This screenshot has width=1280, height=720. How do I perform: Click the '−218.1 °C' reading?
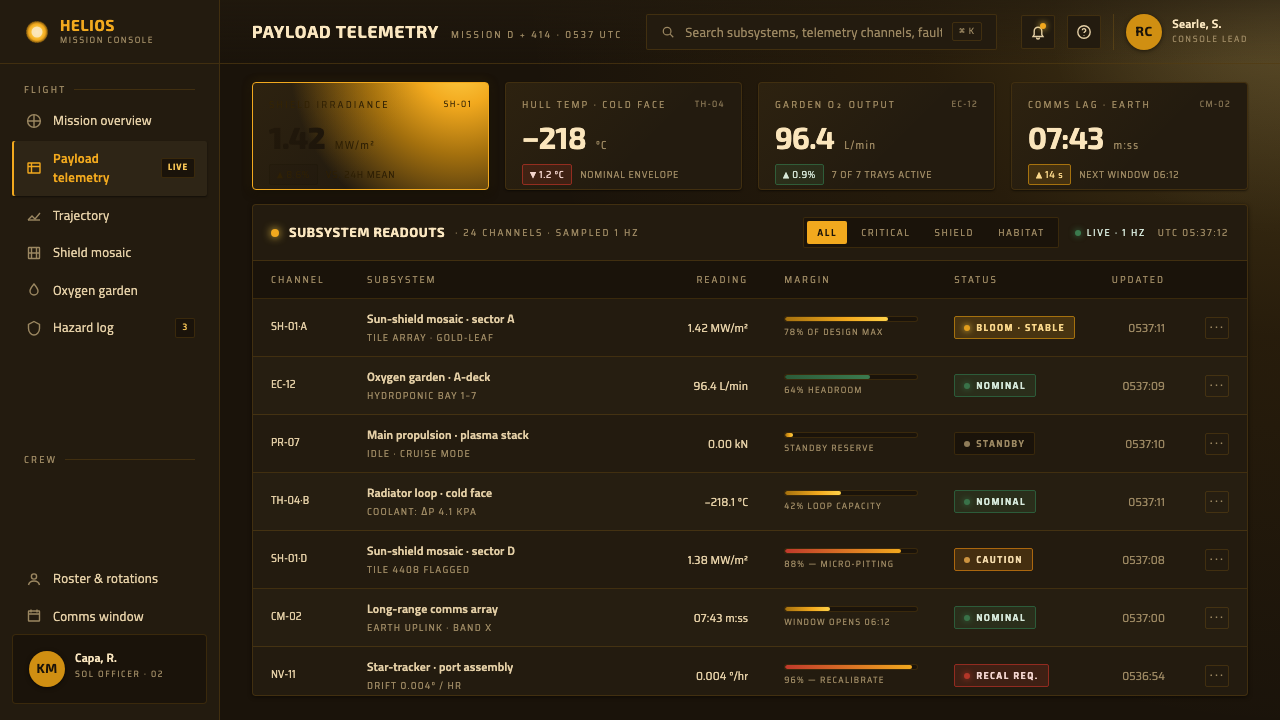(x=726, y=502)
